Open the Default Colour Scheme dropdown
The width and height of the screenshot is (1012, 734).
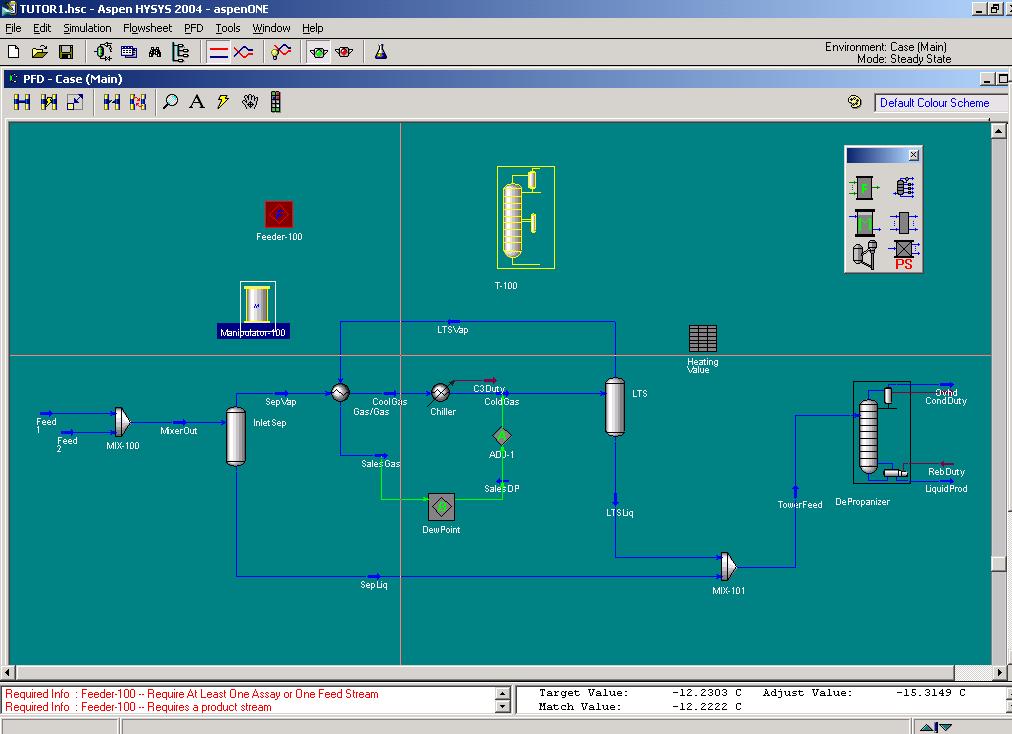click(940, 103)
